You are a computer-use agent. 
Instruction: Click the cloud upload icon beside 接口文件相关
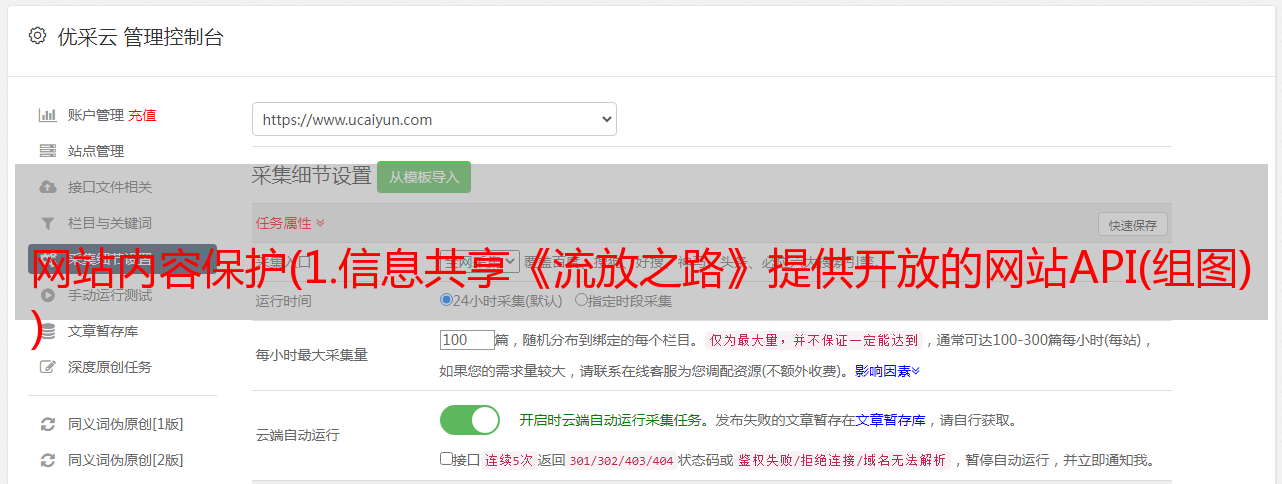(x=47, y=187)
